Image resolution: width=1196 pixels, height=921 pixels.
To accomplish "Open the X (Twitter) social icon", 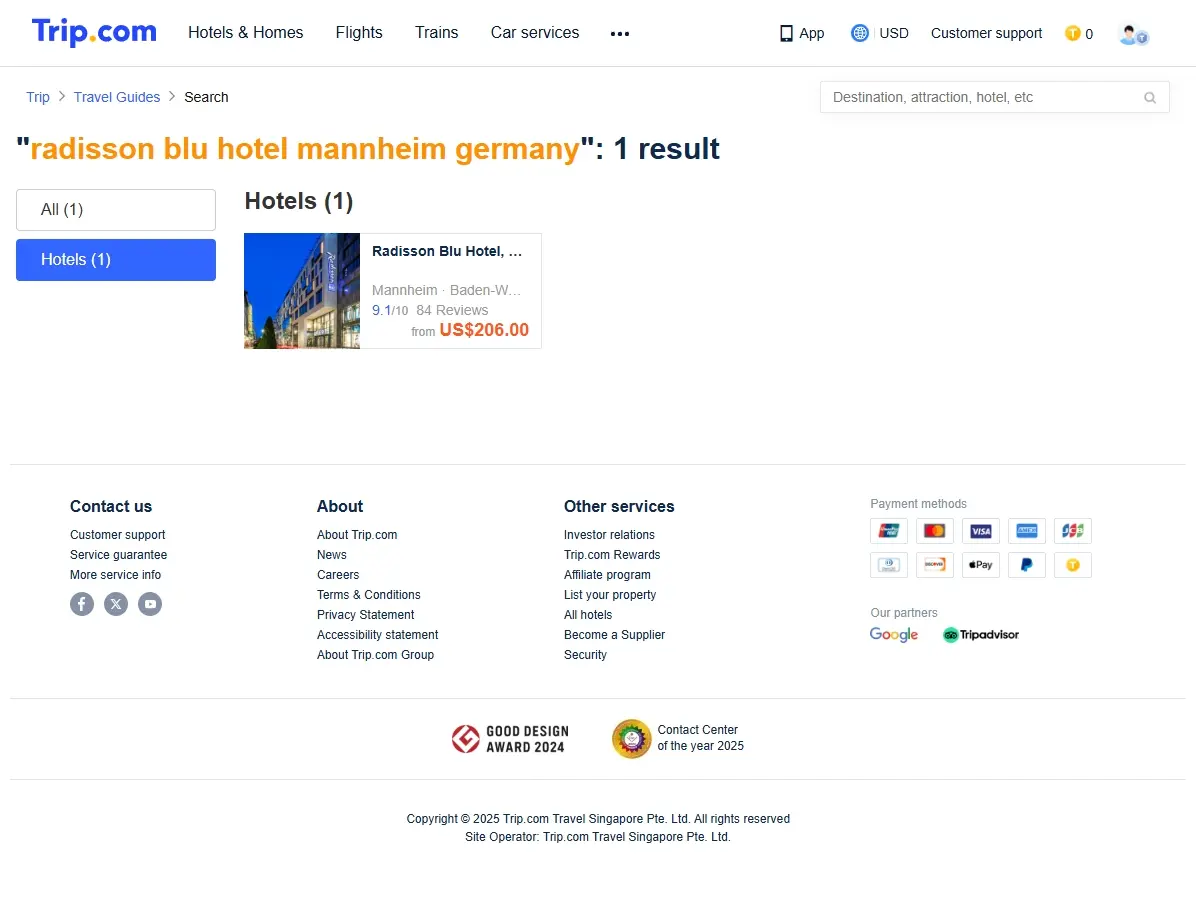I will tap(116, 604).
